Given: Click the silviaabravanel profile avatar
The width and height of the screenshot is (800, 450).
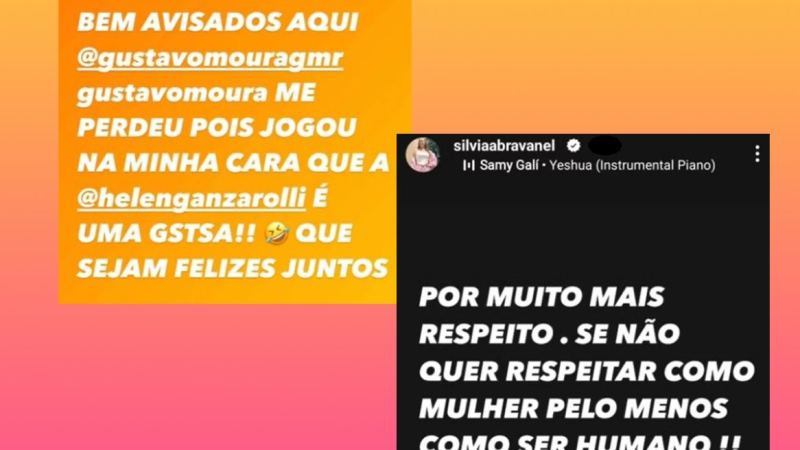Looking at the screenshot, I should click(x=422, y=155).
